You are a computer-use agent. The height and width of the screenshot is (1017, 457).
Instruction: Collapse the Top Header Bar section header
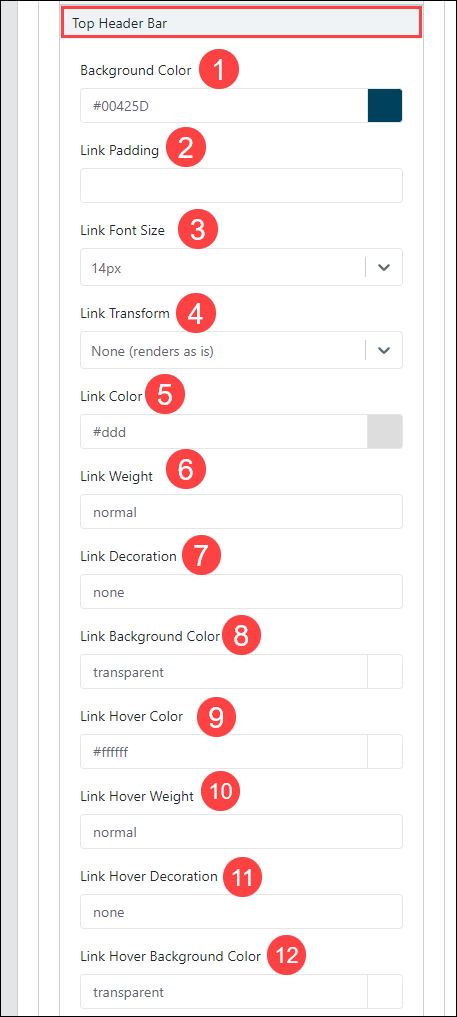click(x=241, y=24)
